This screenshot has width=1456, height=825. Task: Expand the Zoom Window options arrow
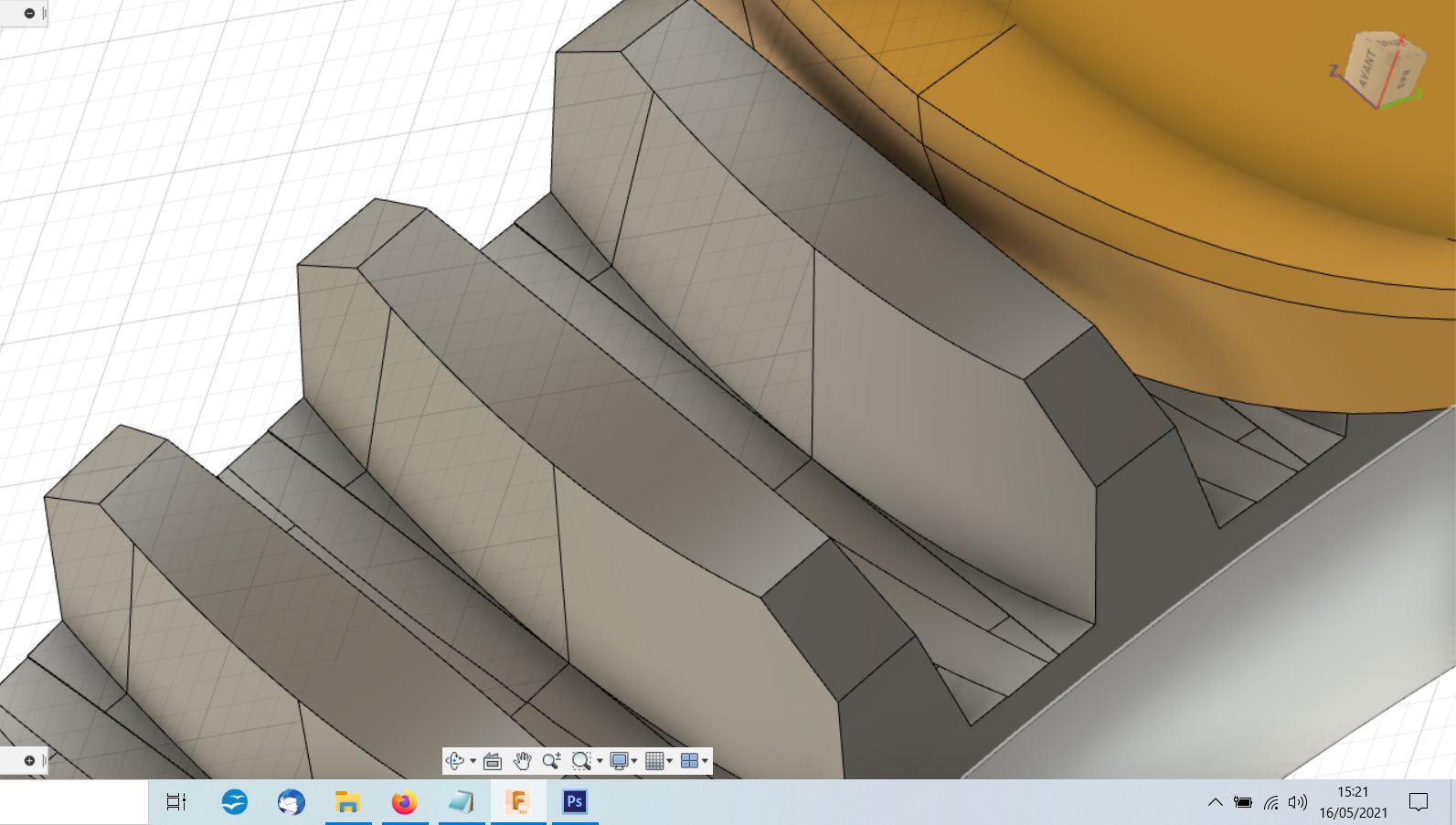click(600, 761)
